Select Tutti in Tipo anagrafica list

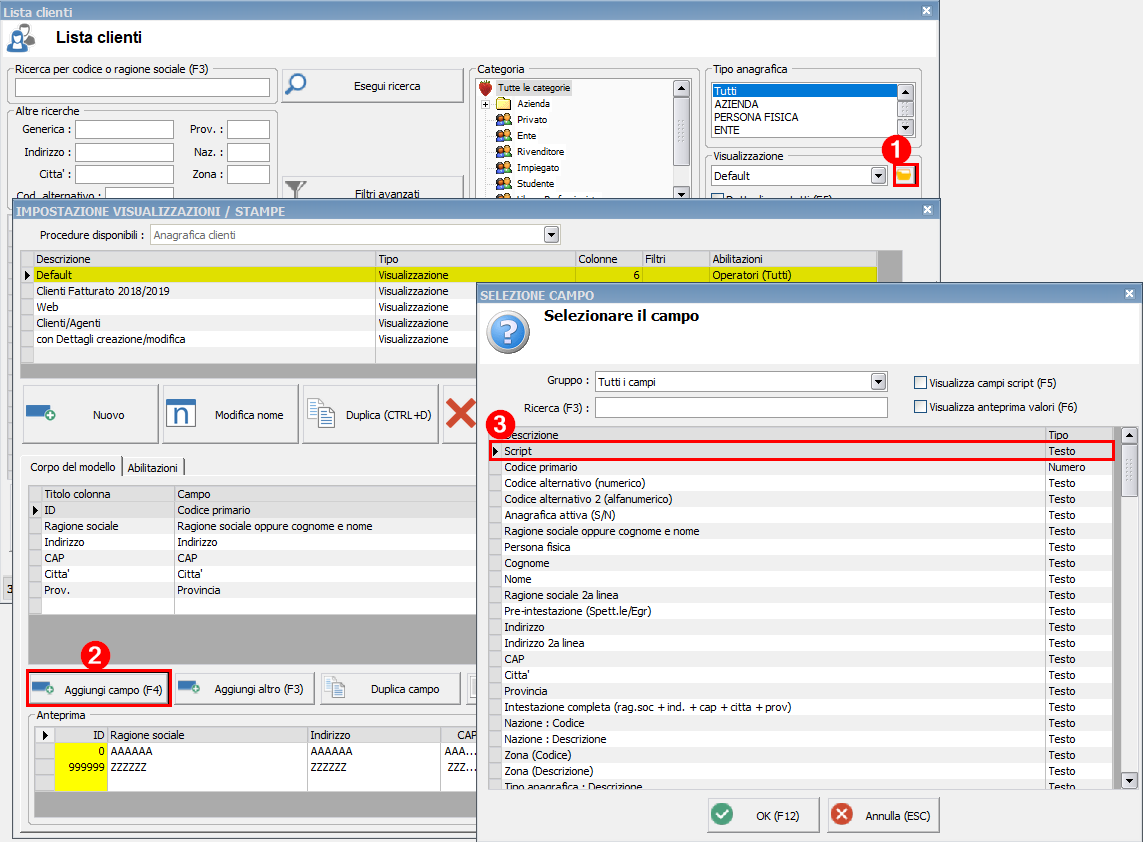coord(804,91)
